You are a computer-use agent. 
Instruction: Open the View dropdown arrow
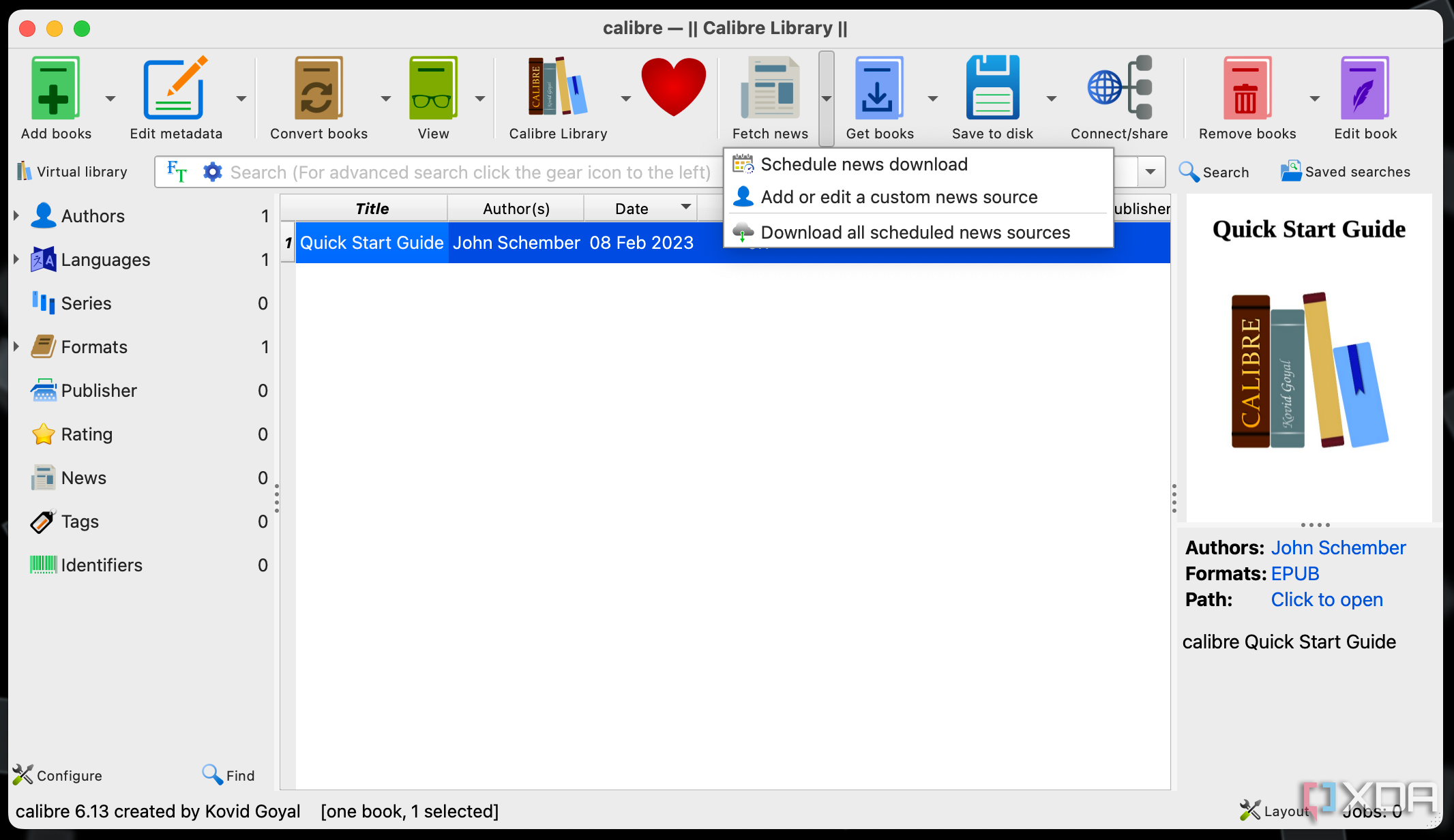(479, 98)
